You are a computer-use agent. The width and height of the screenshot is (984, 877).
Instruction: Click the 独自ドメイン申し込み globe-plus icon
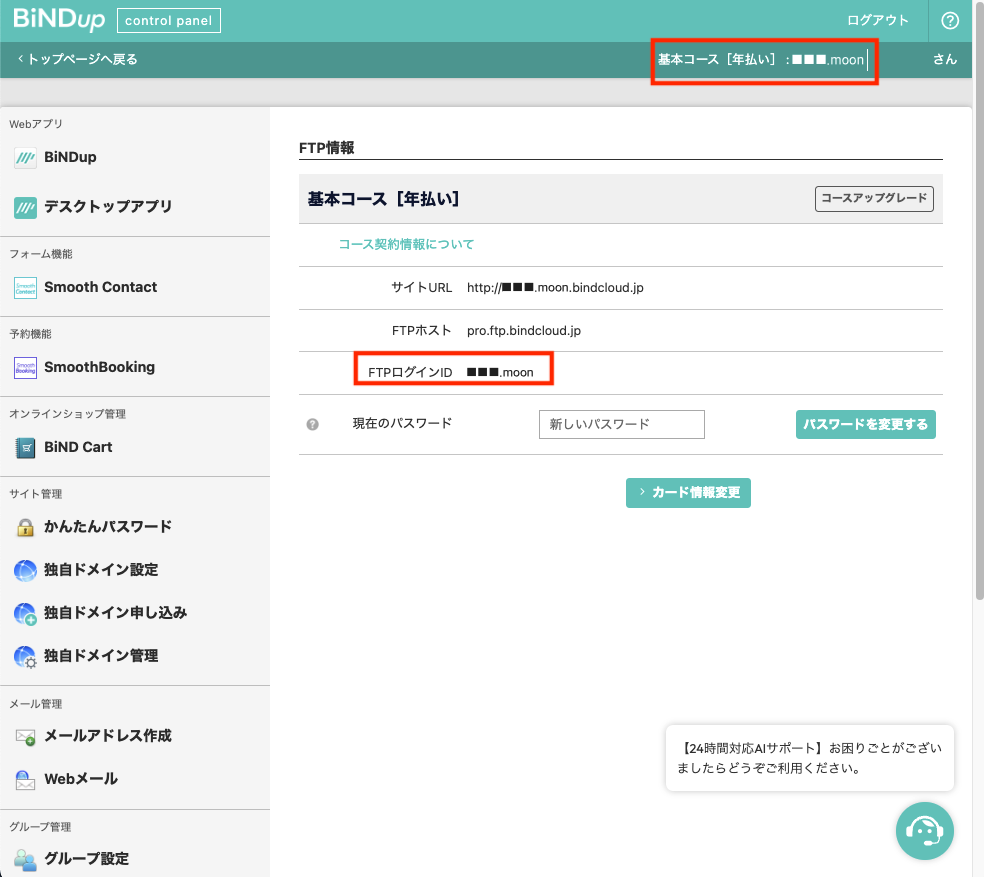25,613
